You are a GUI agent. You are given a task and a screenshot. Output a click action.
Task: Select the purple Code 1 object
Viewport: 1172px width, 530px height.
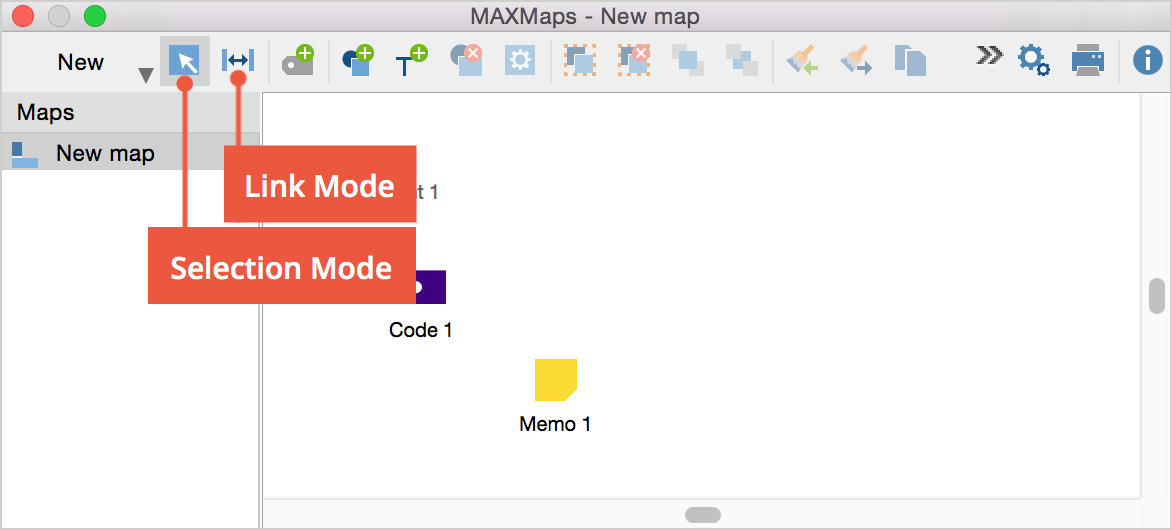431,287
